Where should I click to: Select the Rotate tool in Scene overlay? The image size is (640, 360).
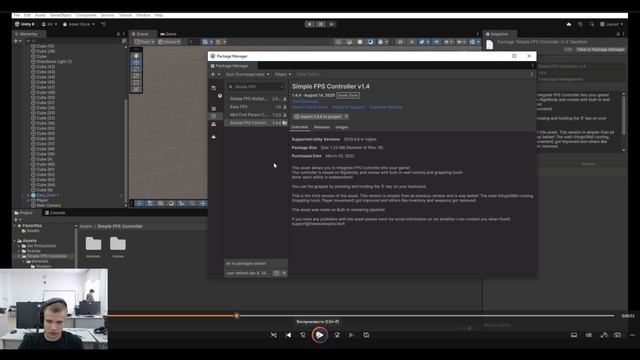click(x=136, y=69)
